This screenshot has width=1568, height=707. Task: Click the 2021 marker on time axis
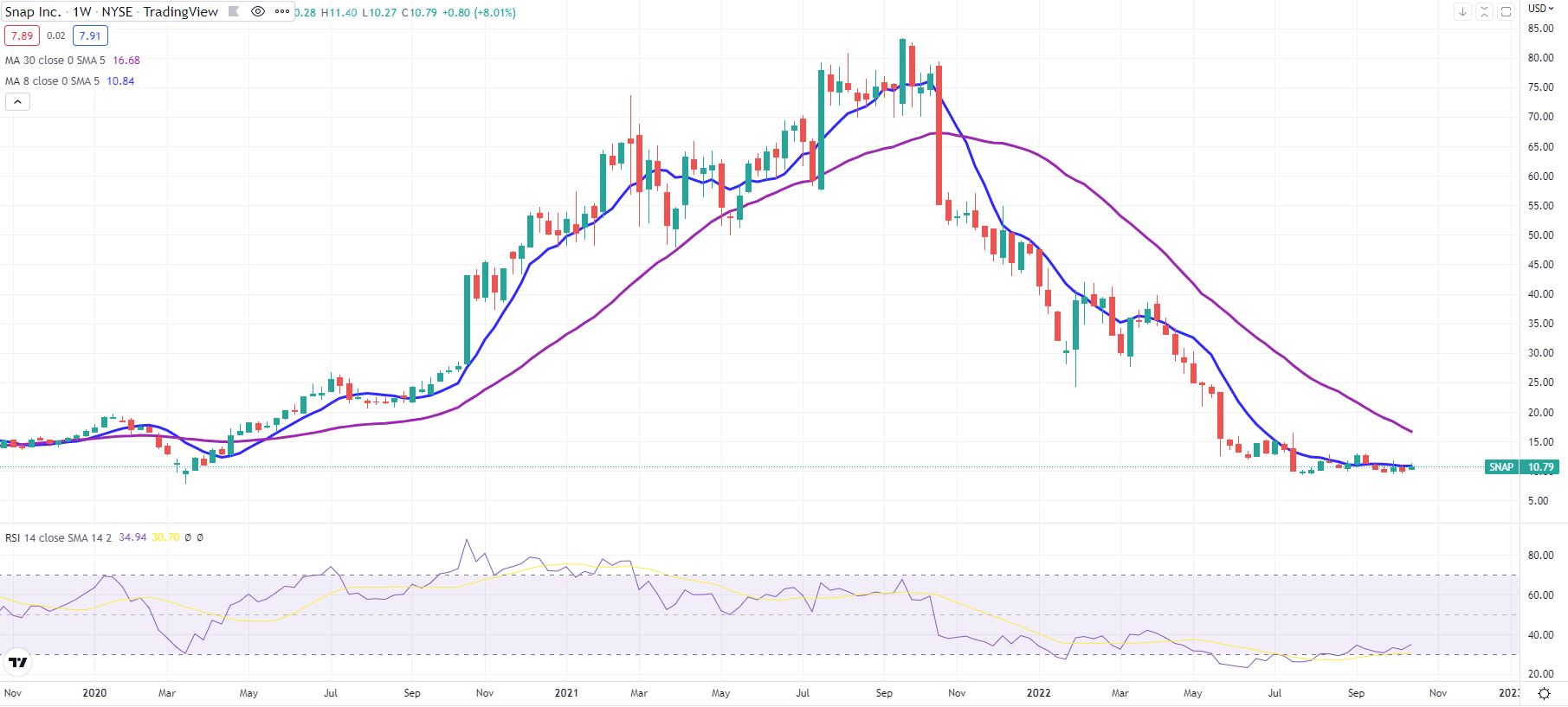click(566, 693)
